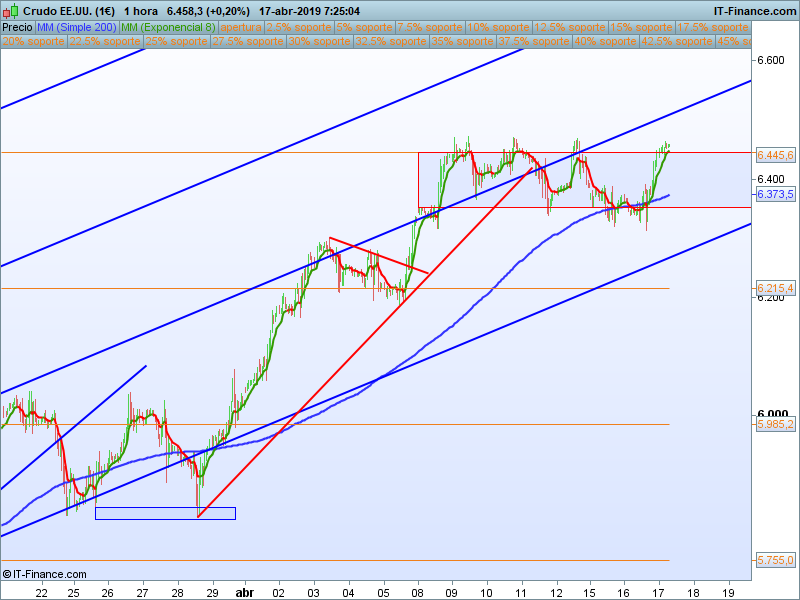Click date 28 on the time axis

[178, 593]
